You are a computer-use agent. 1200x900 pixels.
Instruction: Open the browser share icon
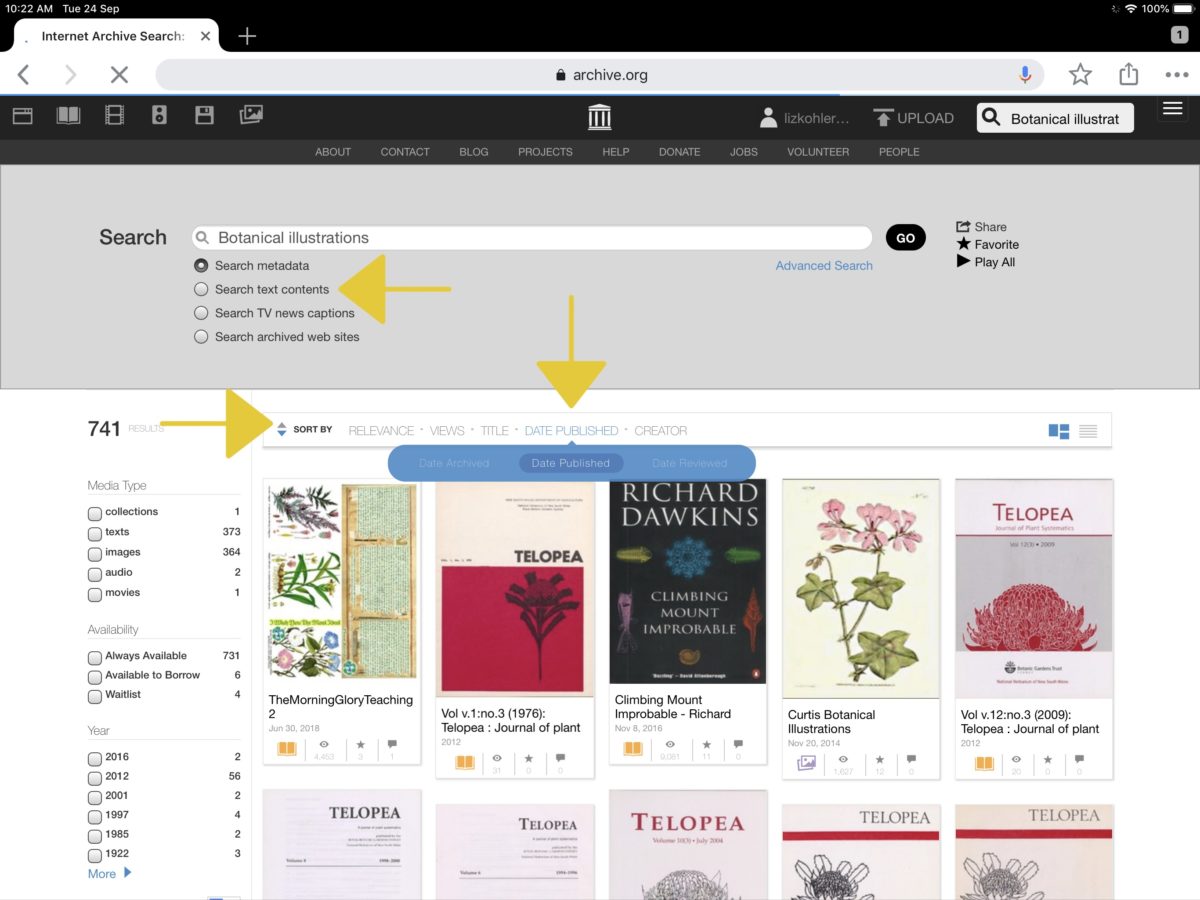1129,74
